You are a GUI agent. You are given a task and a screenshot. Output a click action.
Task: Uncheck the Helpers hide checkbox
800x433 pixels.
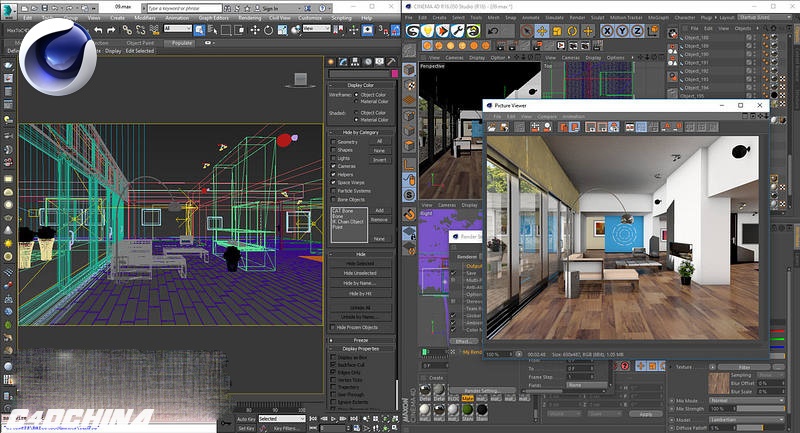point(333,175)
